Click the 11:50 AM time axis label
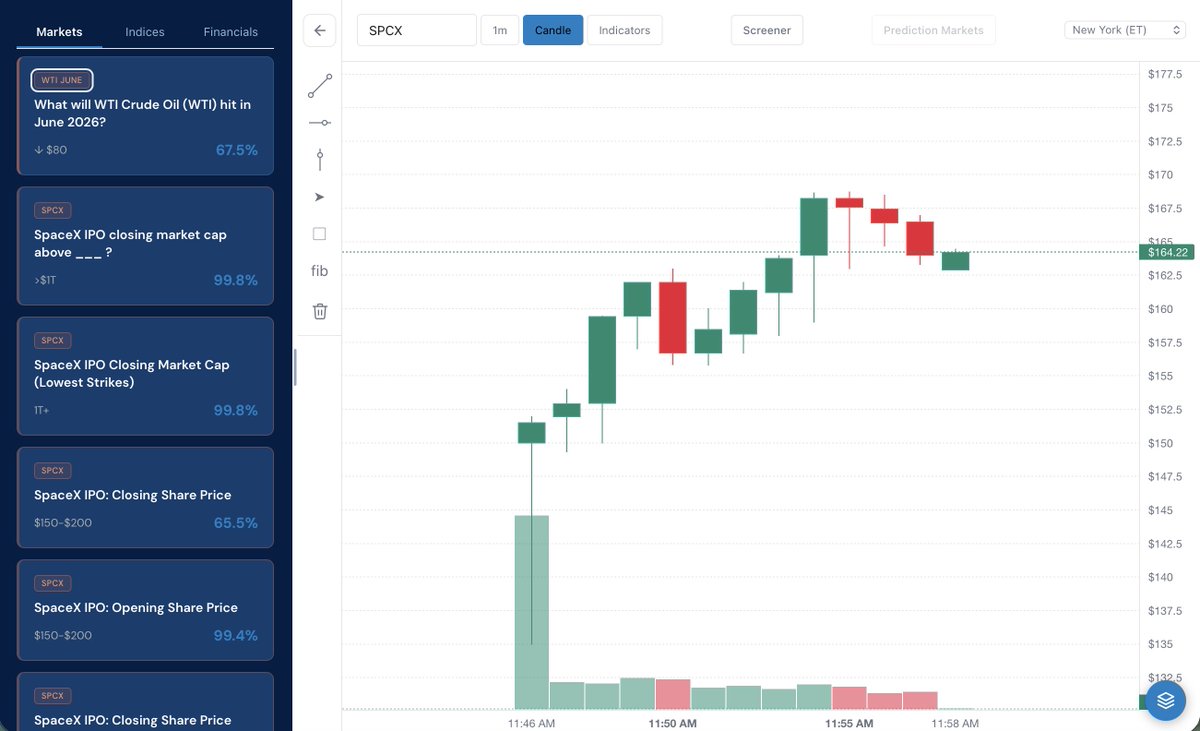The width and height of the screenshot is (1200, 731). tap(672, 722)
